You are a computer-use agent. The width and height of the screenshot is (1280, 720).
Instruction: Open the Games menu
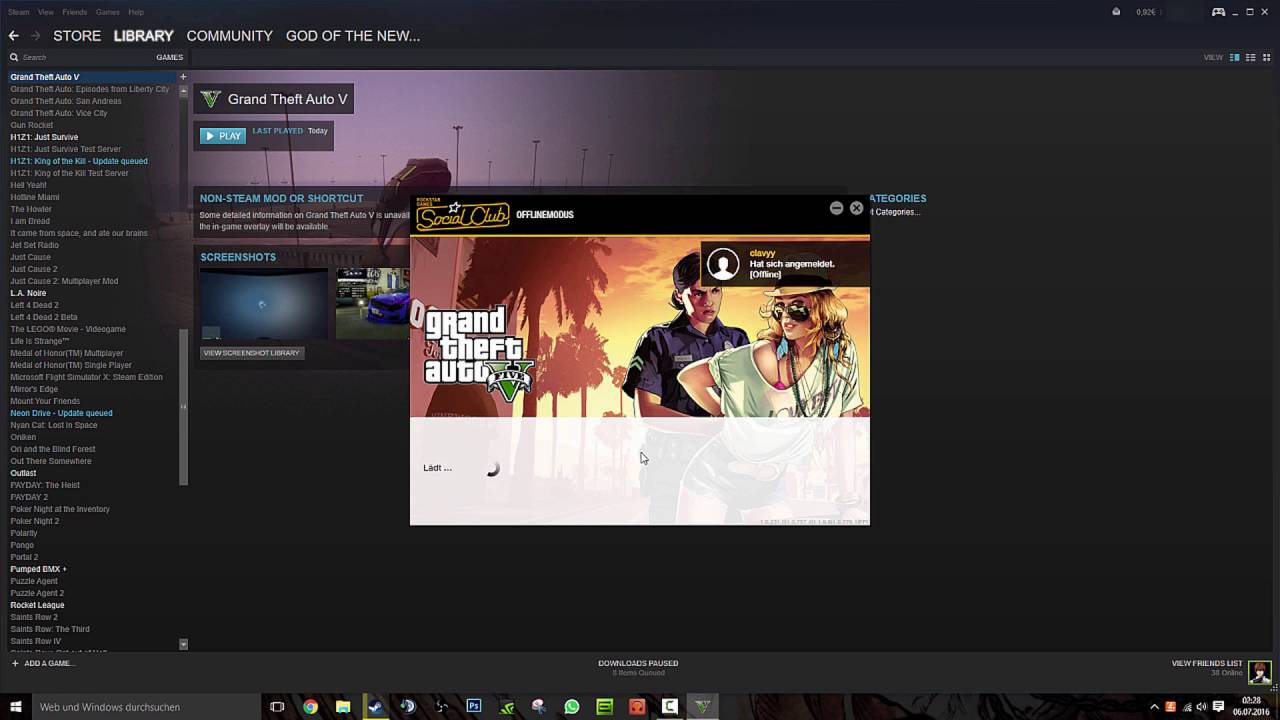[x=108, y=12]
